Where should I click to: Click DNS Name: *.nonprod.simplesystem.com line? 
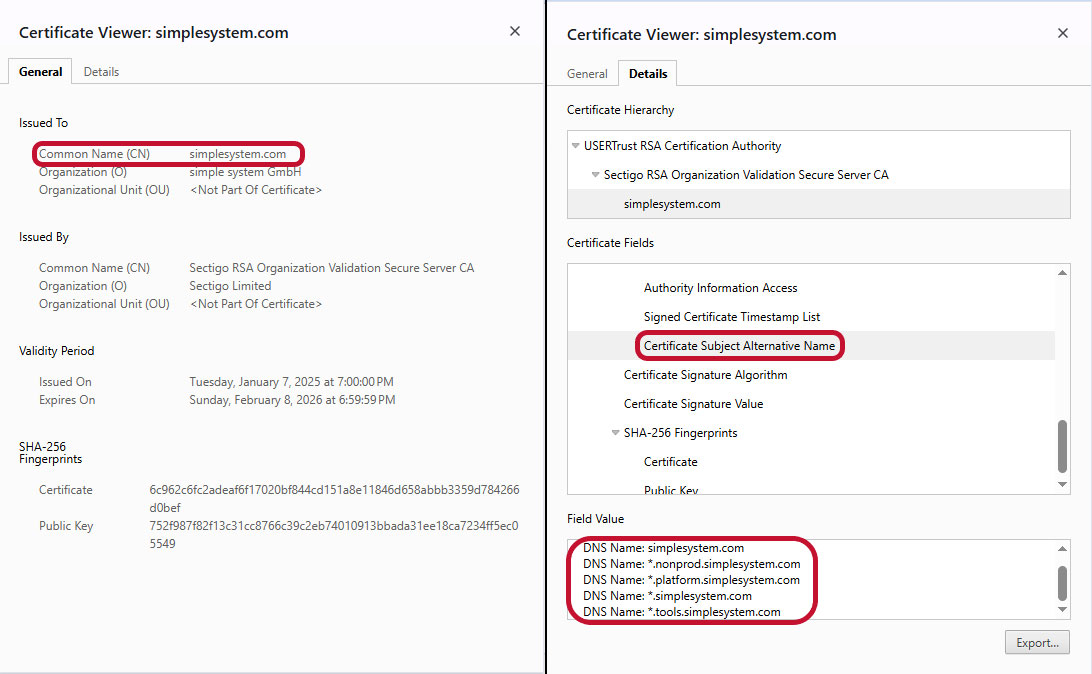pos(692,564)
